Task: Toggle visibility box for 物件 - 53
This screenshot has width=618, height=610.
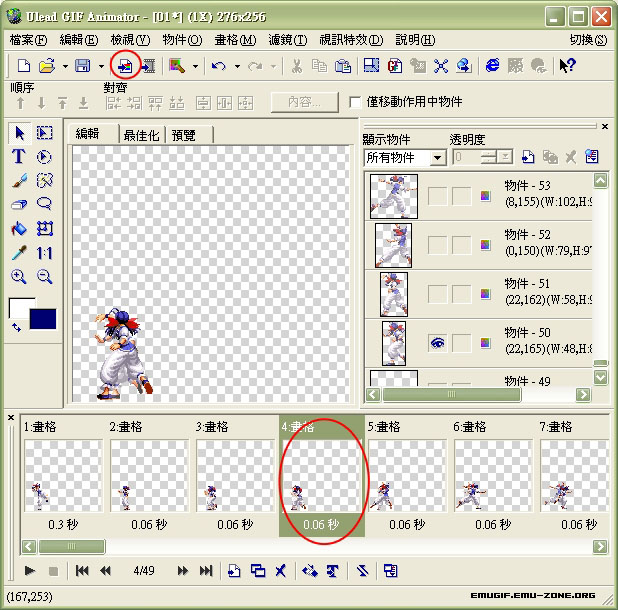Action: (437, 196)
